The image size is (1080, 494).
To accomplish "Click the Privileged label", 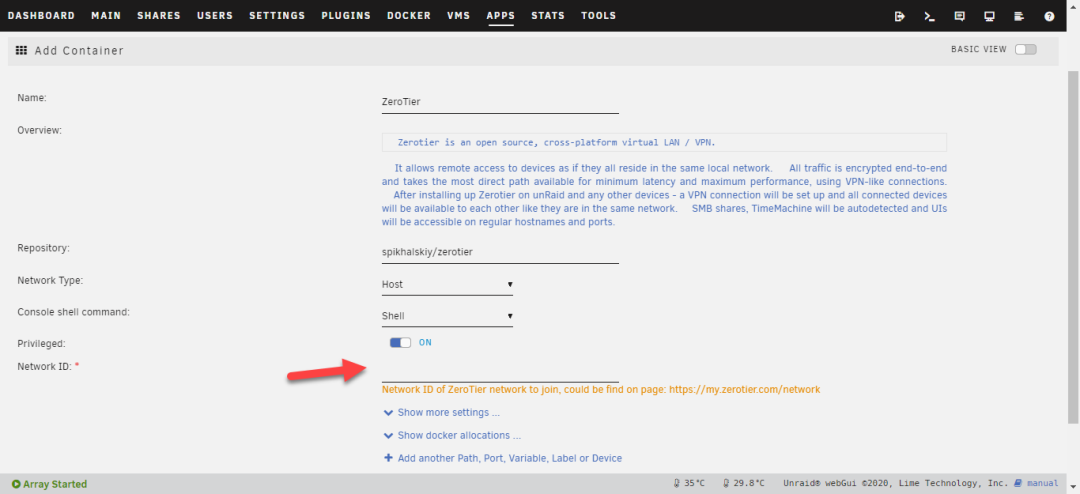I will click(41, 343).
